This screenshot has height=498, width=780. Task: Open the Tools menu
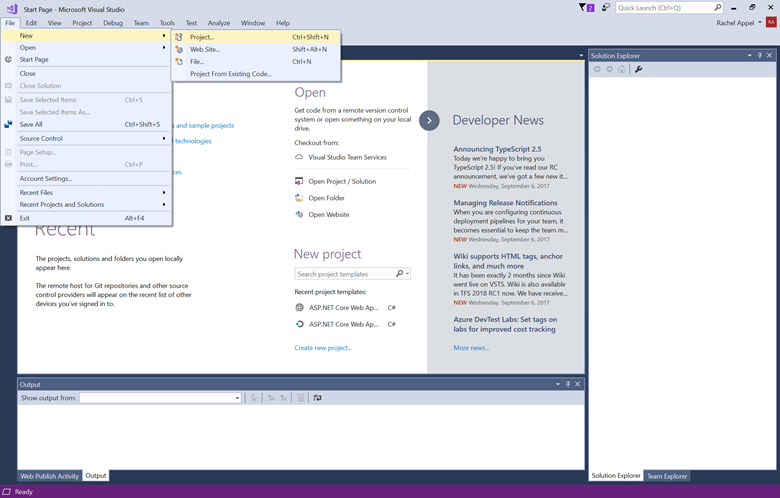(x=167, y=23)
